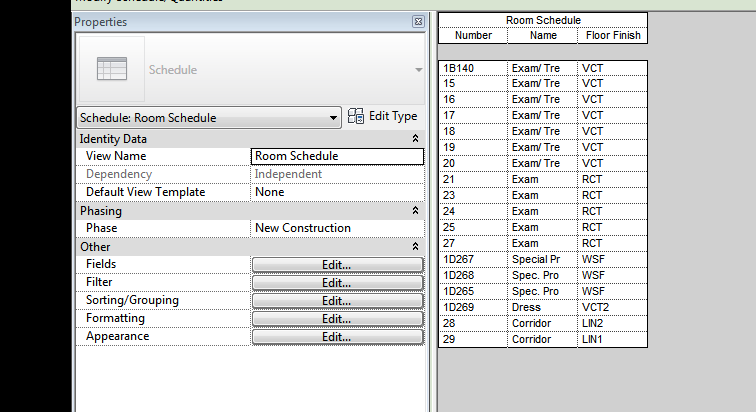Click room number cell 1B140
The width and height of the screenshot is (756, 412).
(x=473, y=68)
